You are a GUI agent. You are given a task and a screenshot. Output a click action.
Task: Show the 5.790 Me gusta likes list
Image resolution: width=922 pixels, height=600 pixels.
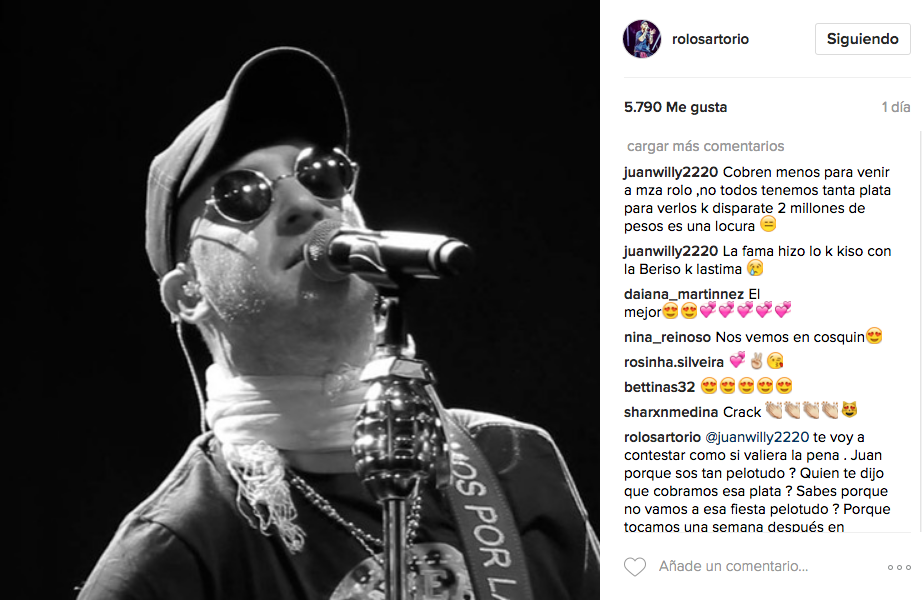(676, 107)
